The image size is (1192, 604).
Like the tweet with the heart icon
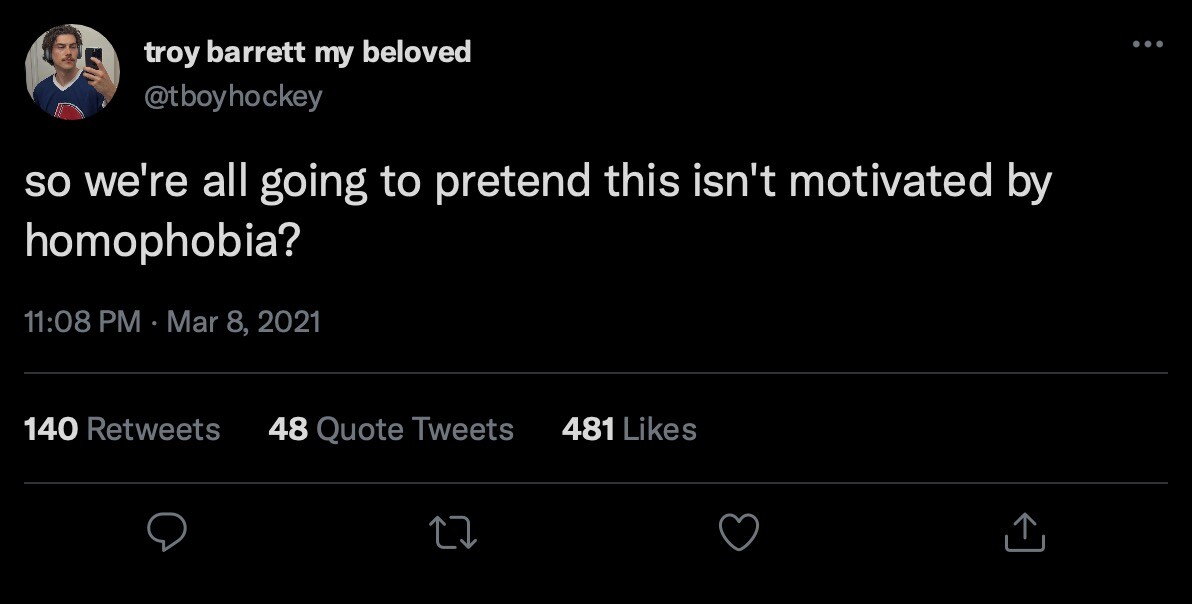coord(740,533)
